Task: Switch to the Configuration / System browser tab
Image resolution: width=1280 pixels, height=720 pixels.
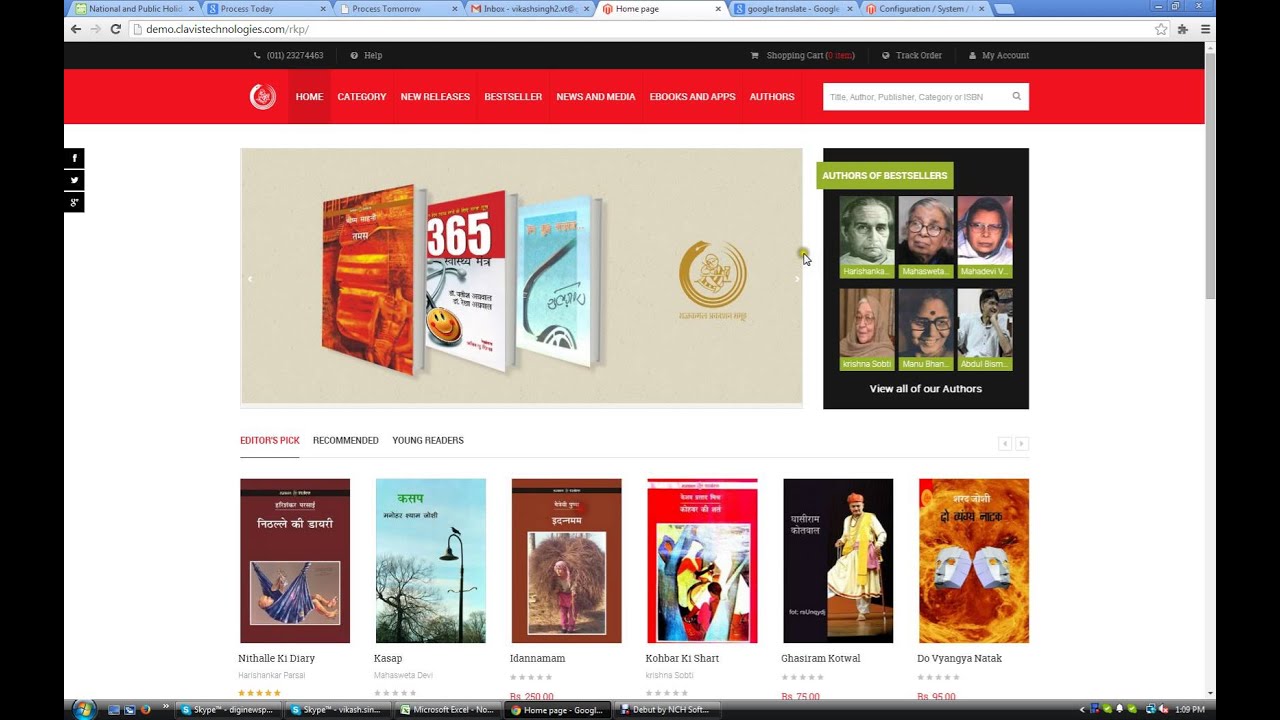Action: click(924, 9)
